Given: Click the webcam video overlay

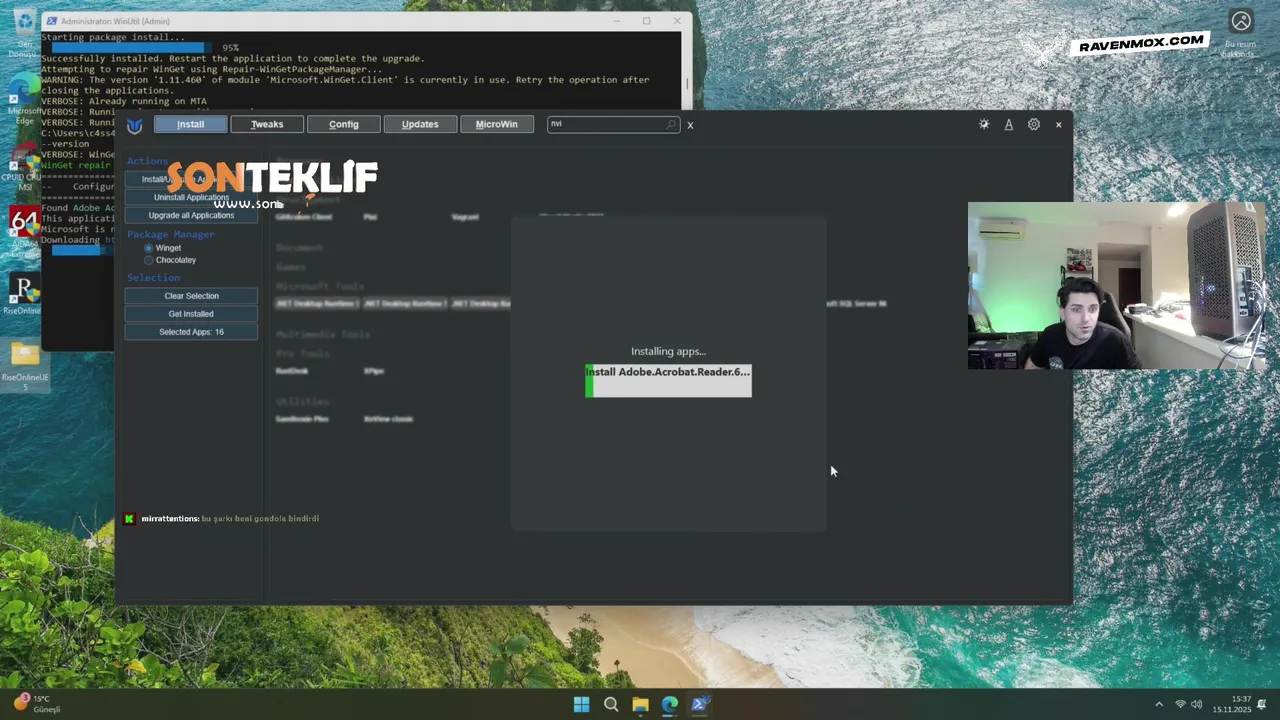Looking at the screenshot, I should (1116, 286).
